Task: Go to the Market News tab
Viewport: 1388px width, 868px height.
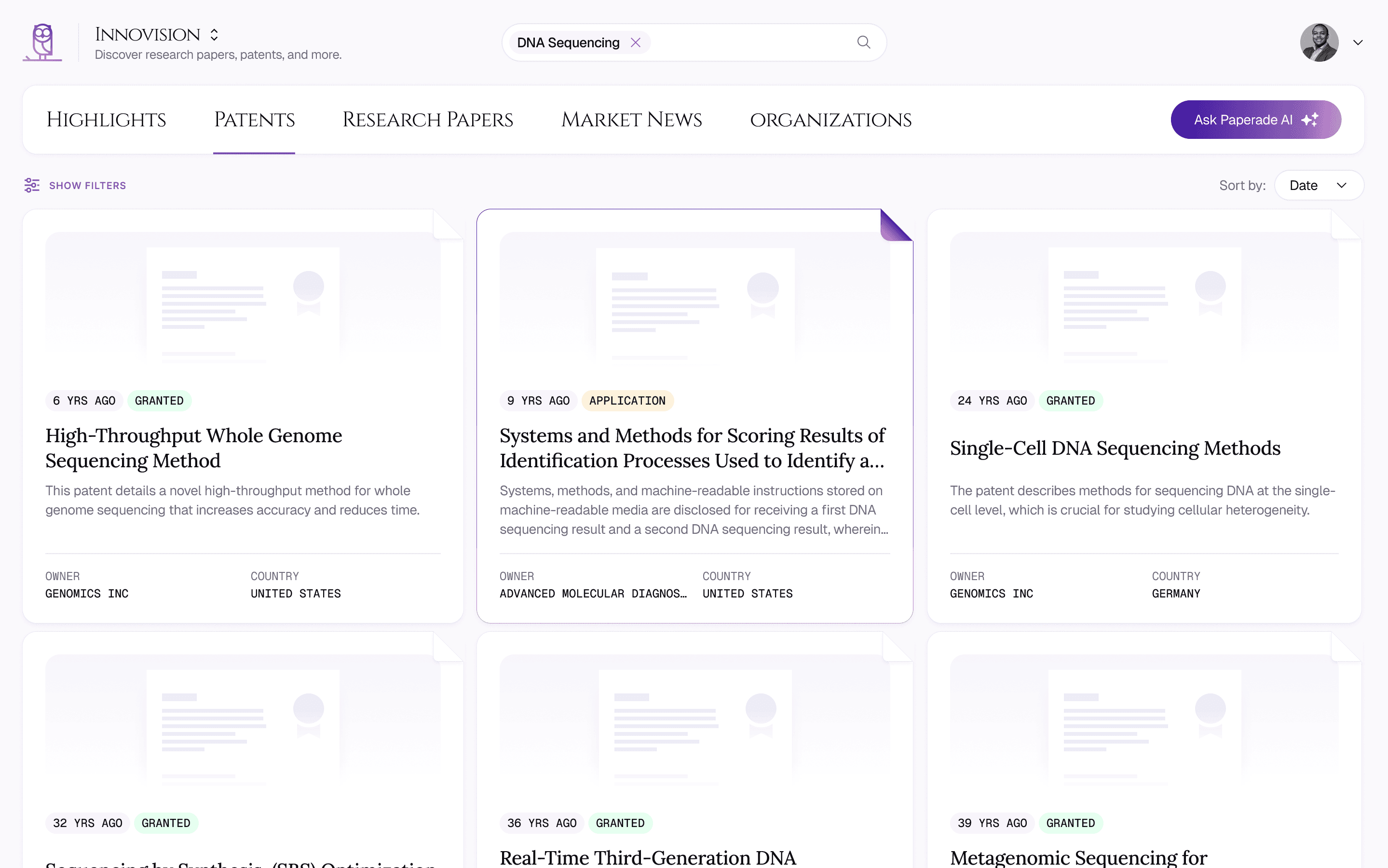Action: (631, 120)
